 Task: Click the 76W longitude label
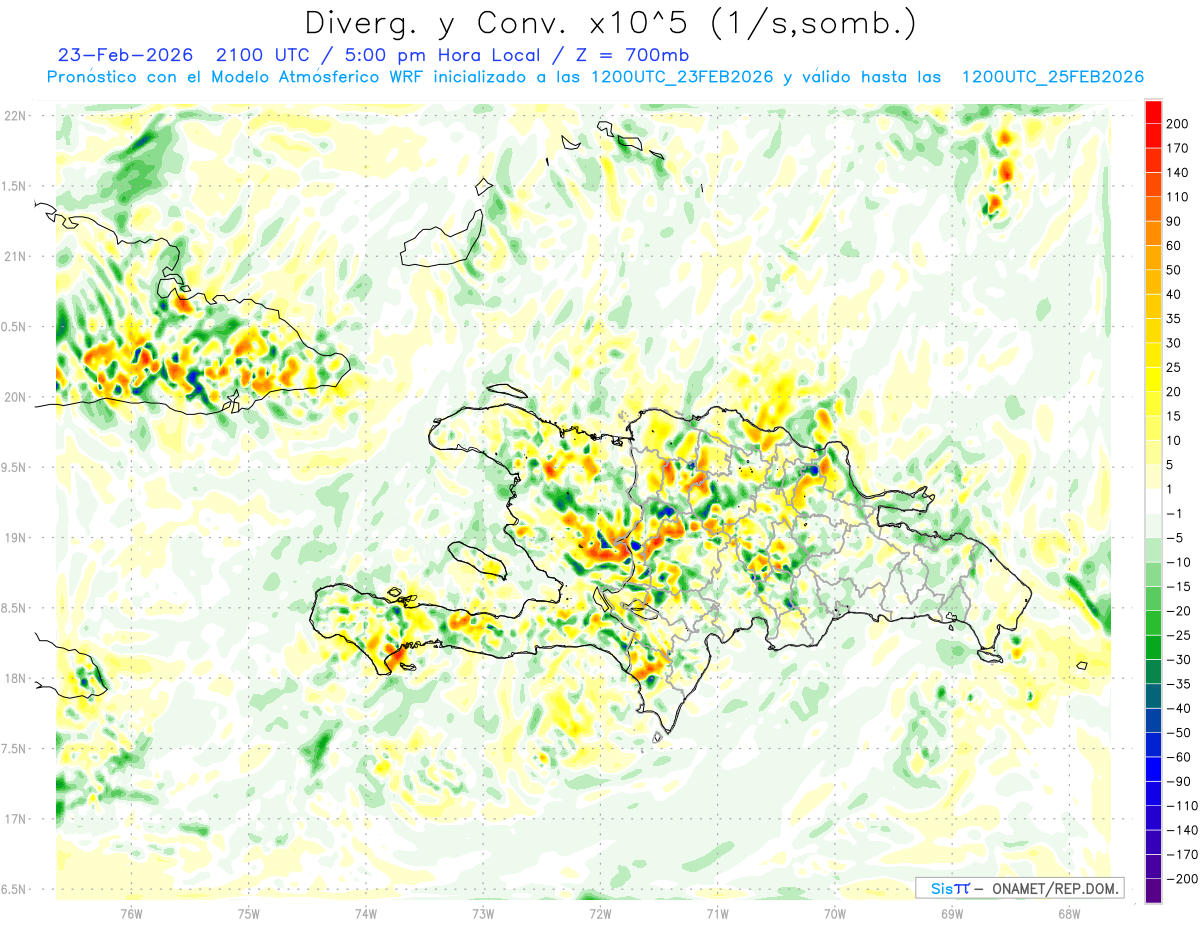click(x=131, y=914)
